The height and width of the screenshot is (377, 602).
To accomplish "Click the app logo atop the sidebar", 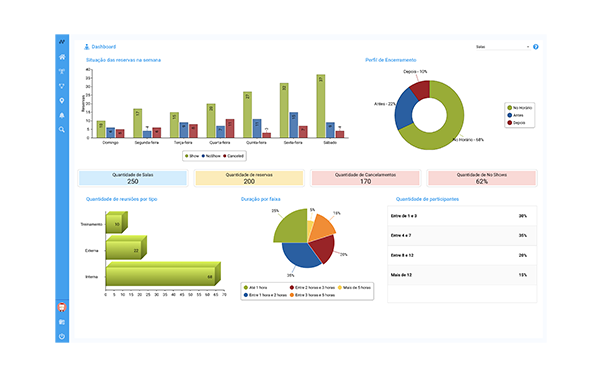I will point(62,41).
